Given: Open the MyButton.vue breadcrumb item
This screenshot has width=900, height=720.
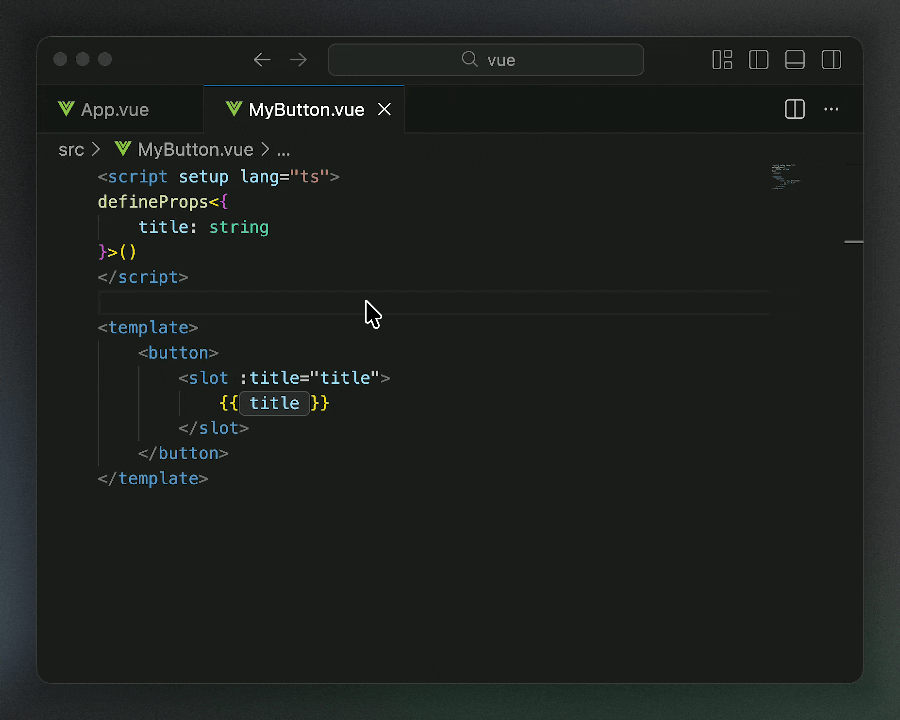Looking at the screenshot, I should (195, 149).
